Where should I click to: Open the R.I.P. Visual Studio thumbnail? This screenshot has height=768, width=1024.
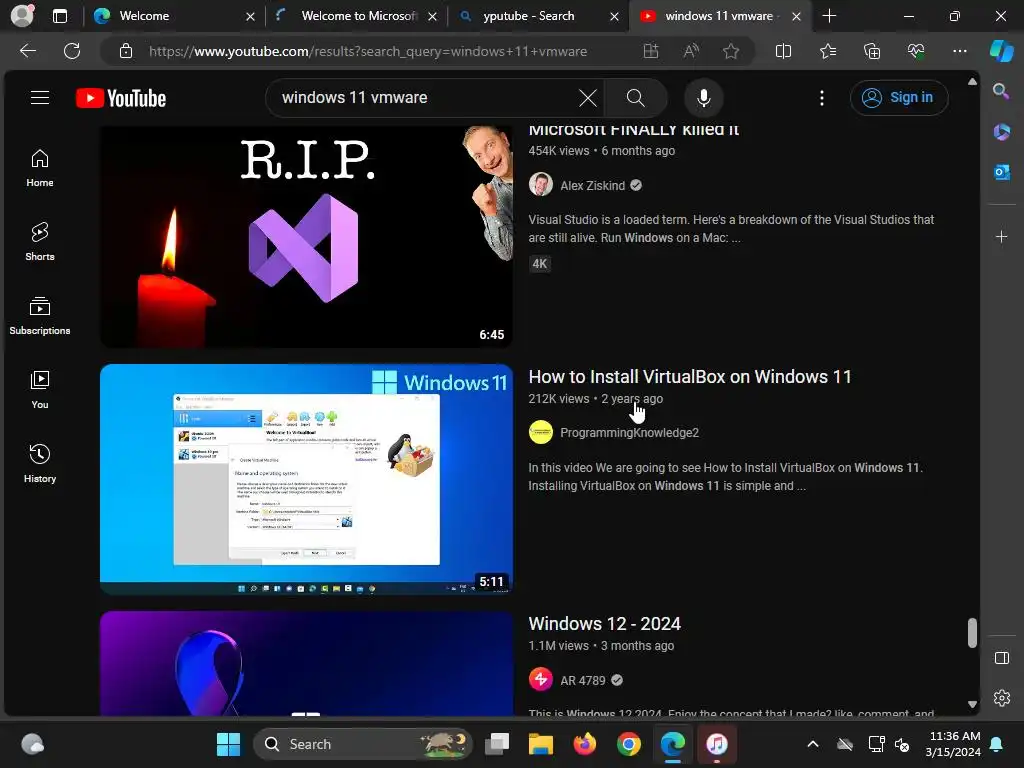(306, 236)
